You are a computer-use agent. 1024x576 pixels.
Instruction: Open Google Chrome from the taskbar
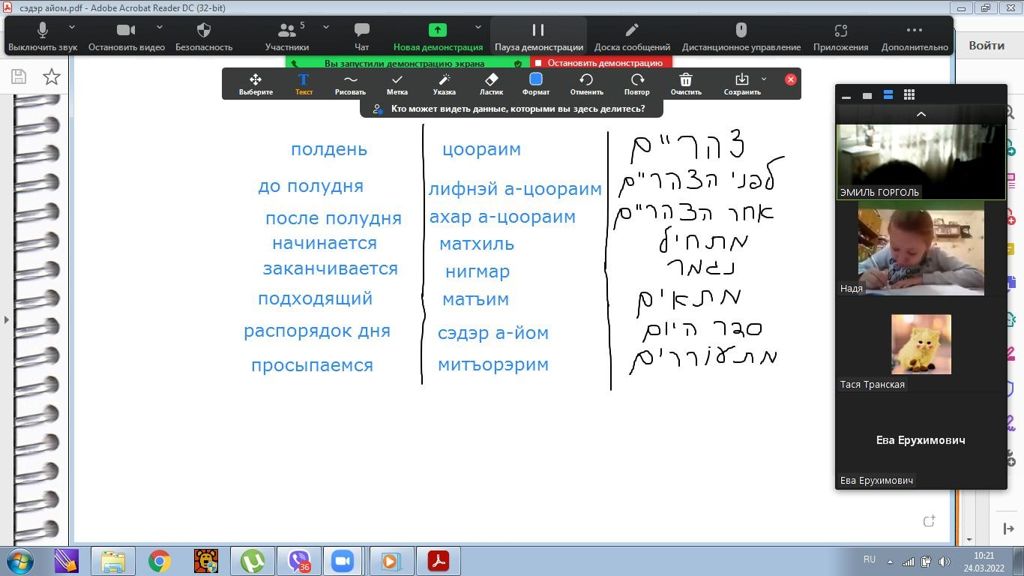pos(158,561)
